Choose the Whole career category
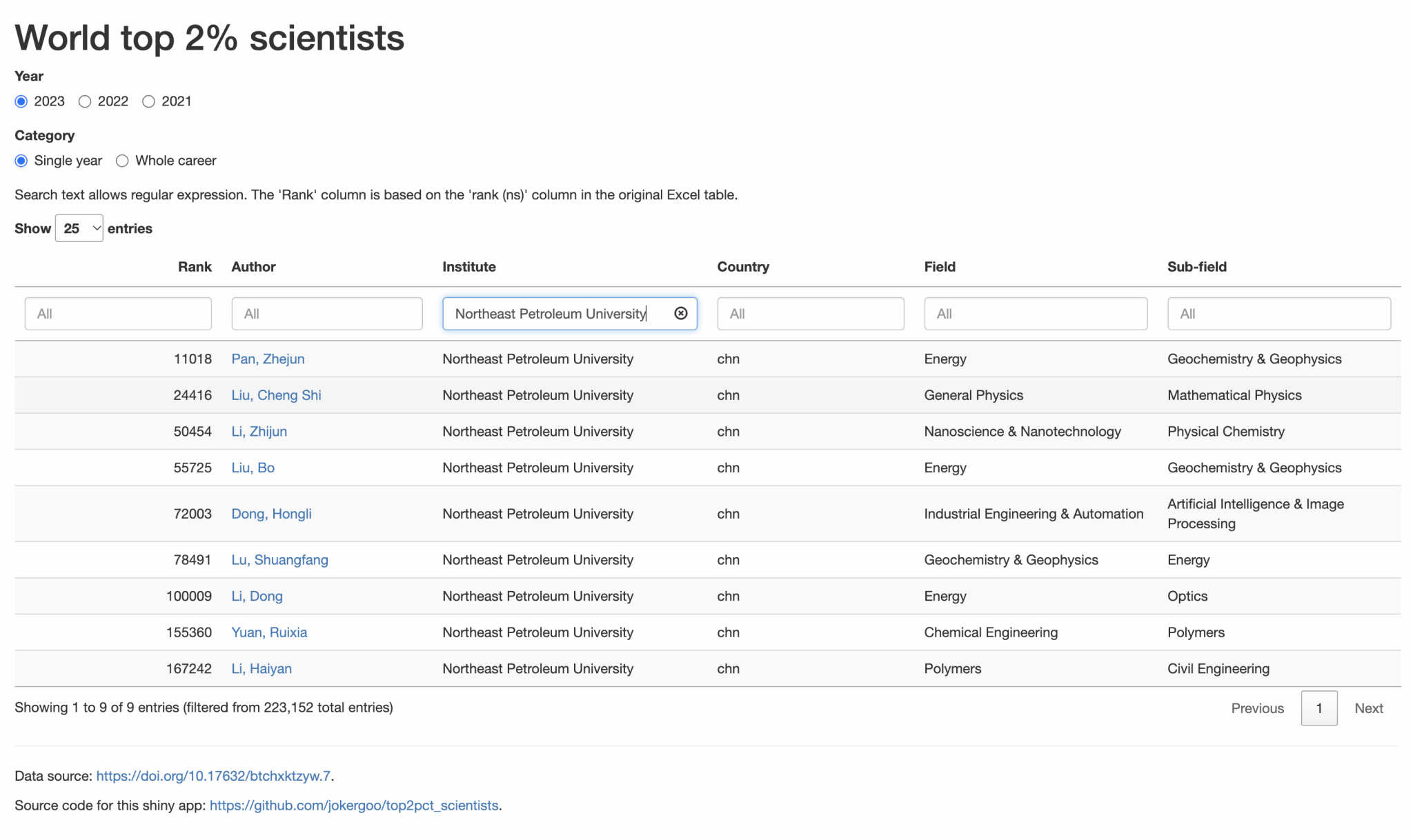 coord(122,161)
